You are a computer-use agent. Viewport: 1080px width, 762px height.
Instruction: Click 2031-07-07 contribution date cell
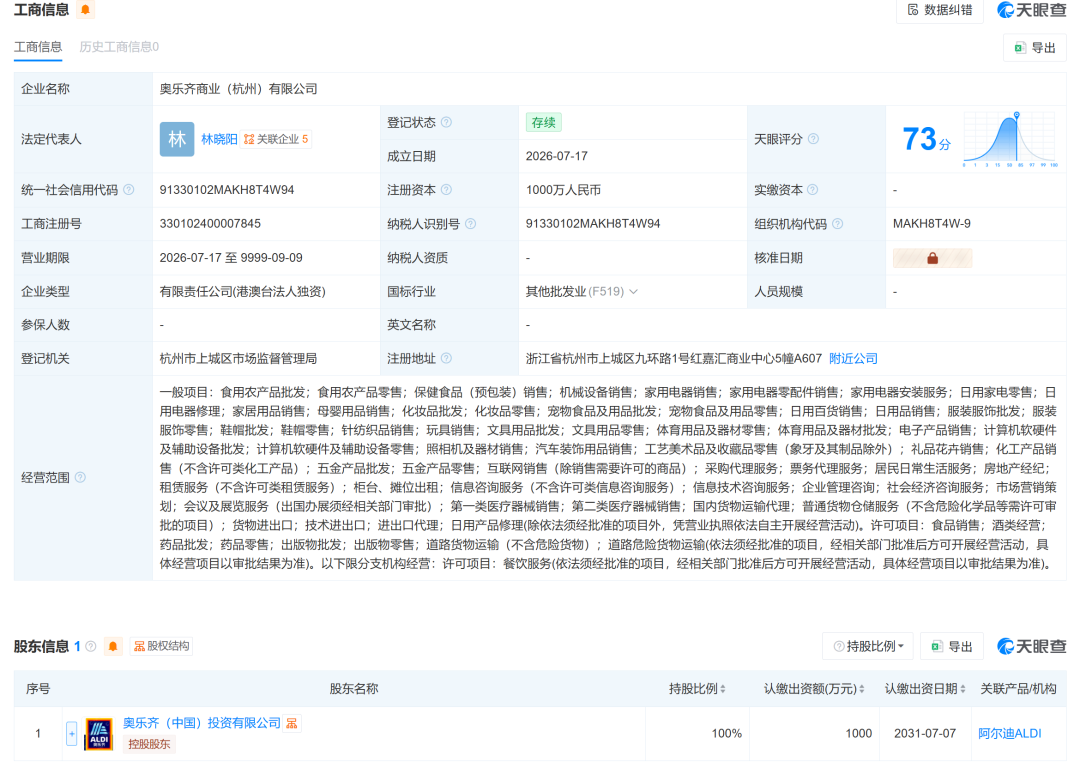pyautogui.click(x=925, y=733)
